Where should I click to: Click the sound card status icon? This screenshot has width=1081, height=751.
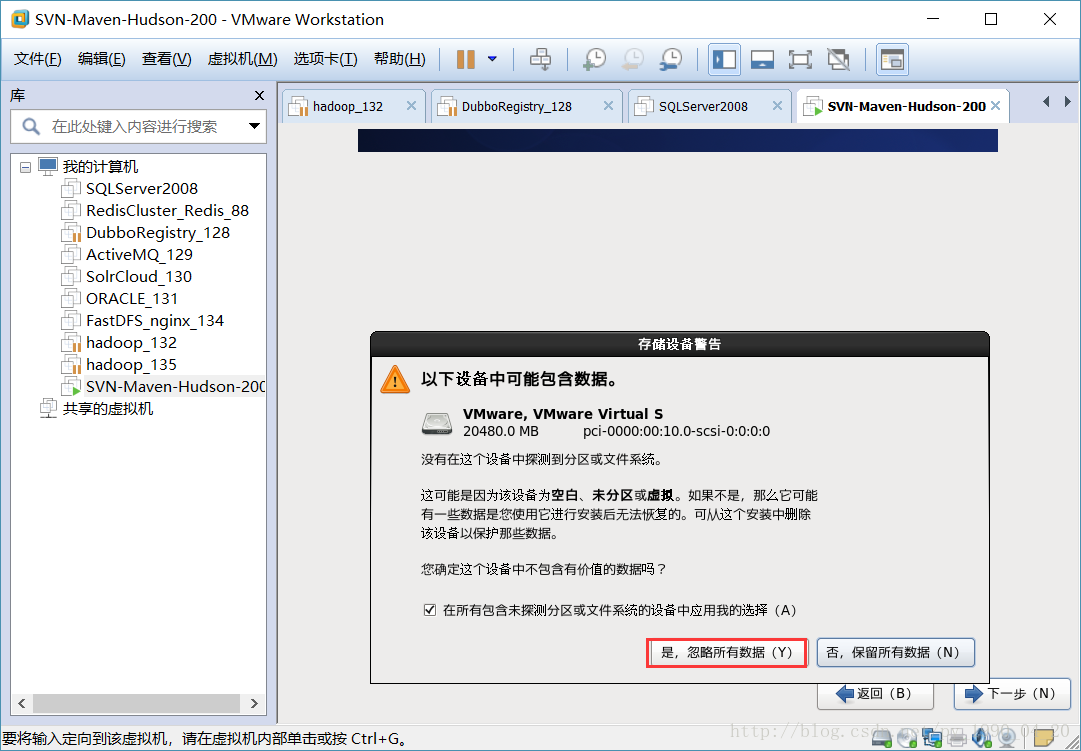982,739
